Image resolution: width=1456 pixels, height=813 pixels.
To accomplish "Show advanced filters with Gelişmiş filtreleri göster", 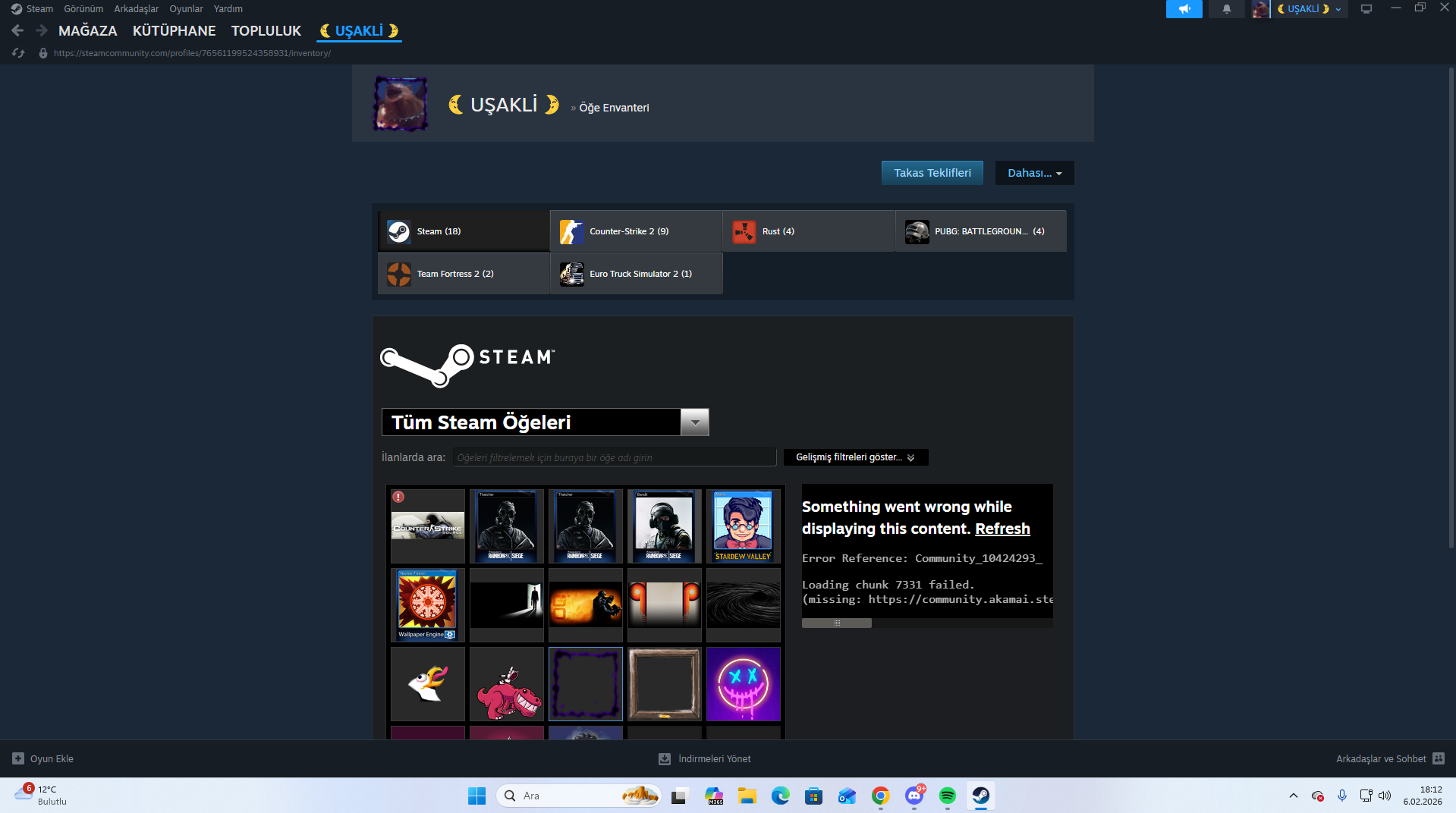I will click(855, 457).
